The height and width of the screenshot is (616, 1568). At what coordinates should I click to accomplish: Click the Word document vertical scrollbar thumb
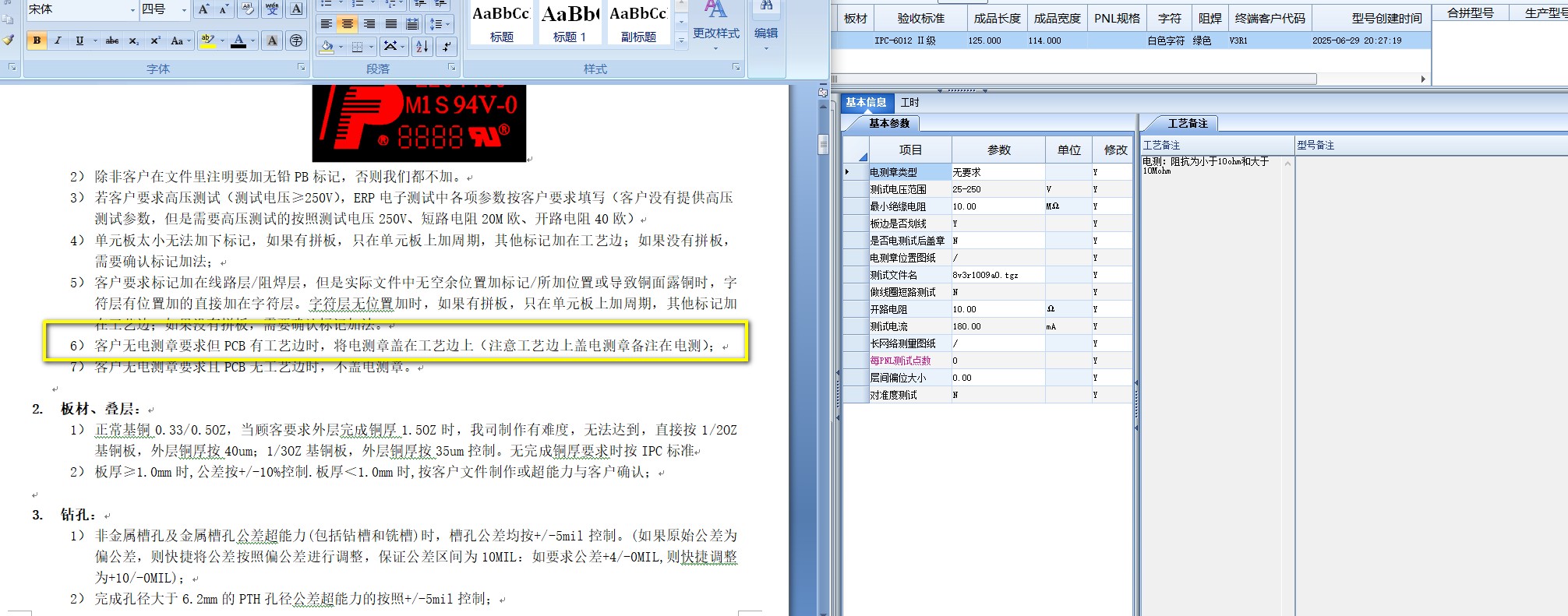pos(823,144)
